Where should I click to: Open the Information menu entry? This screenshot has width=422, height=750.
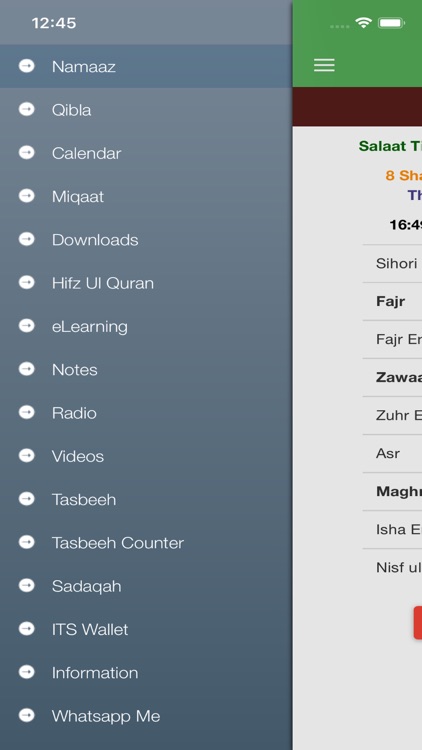(146, 673)
